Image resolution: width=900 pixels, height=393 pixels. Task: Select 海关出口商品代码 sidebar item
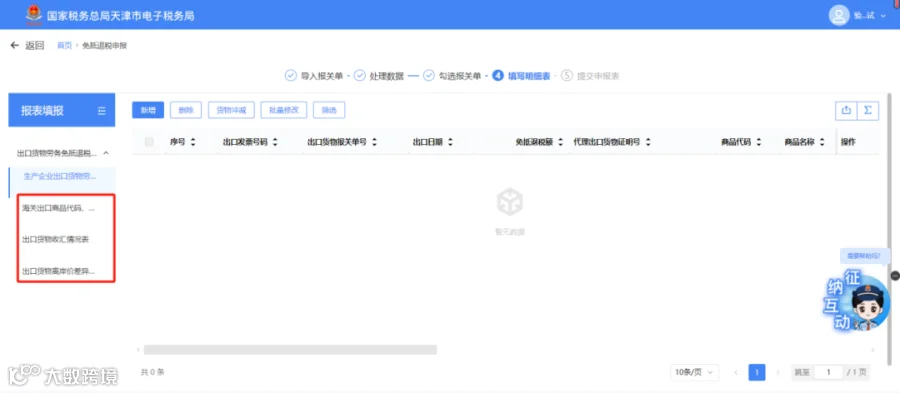(59, 208)
